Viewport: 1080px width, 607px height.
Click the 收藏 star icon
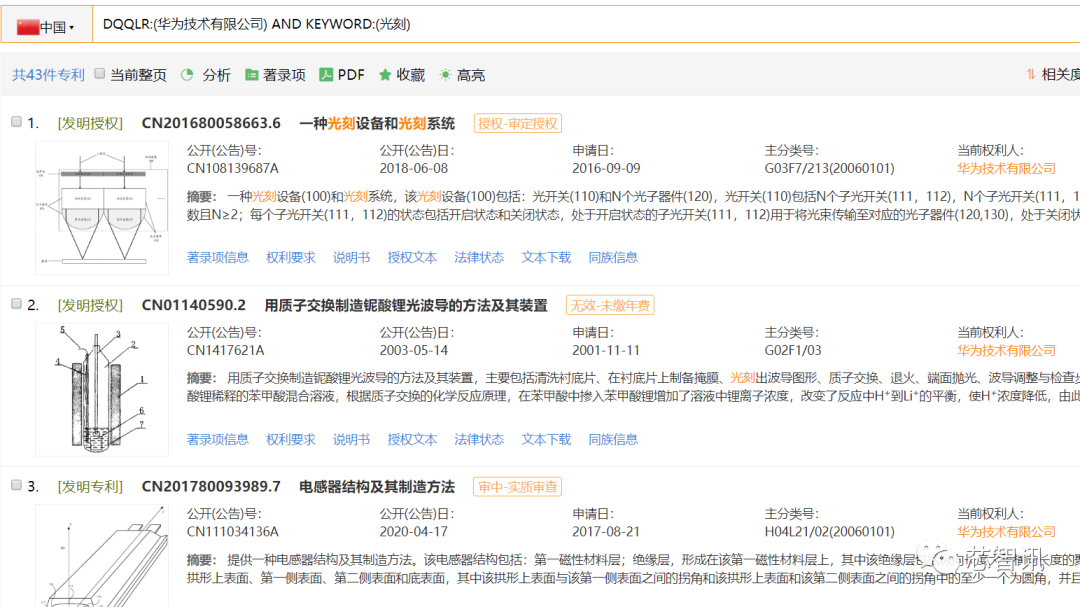(x=385, y=74)
